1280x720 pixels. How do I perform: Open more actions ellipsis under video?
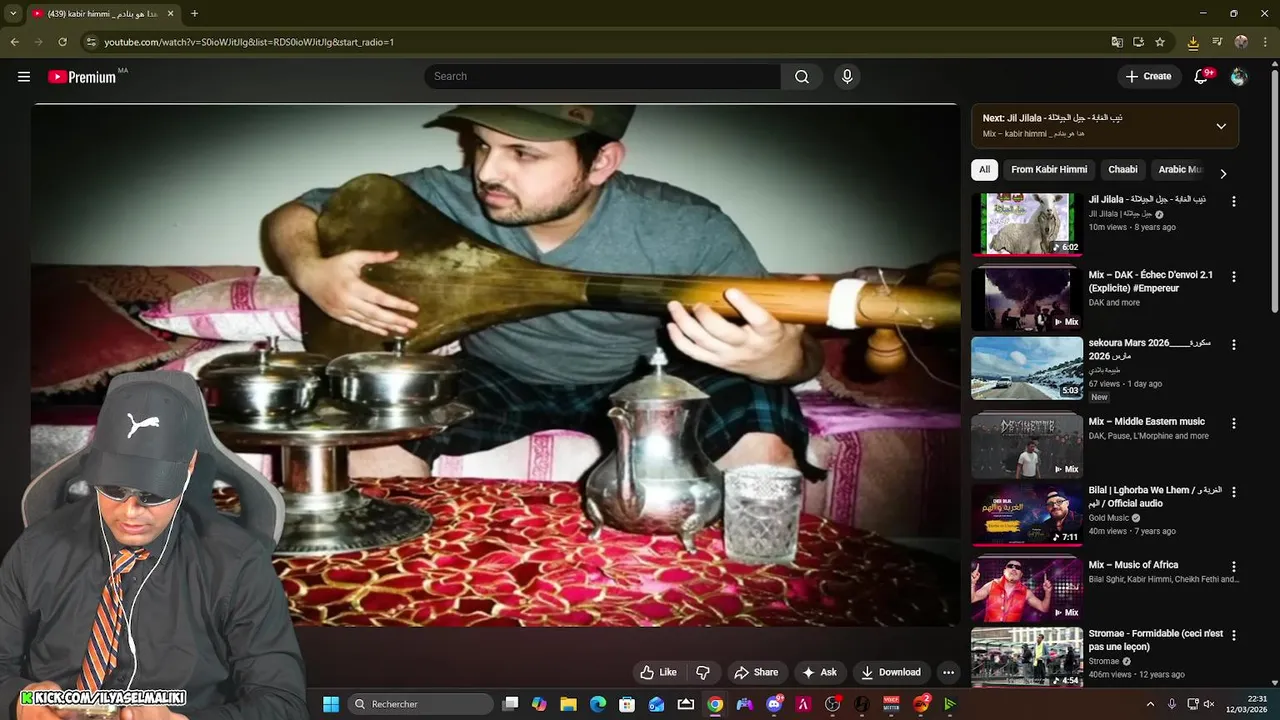coord(948,672)
